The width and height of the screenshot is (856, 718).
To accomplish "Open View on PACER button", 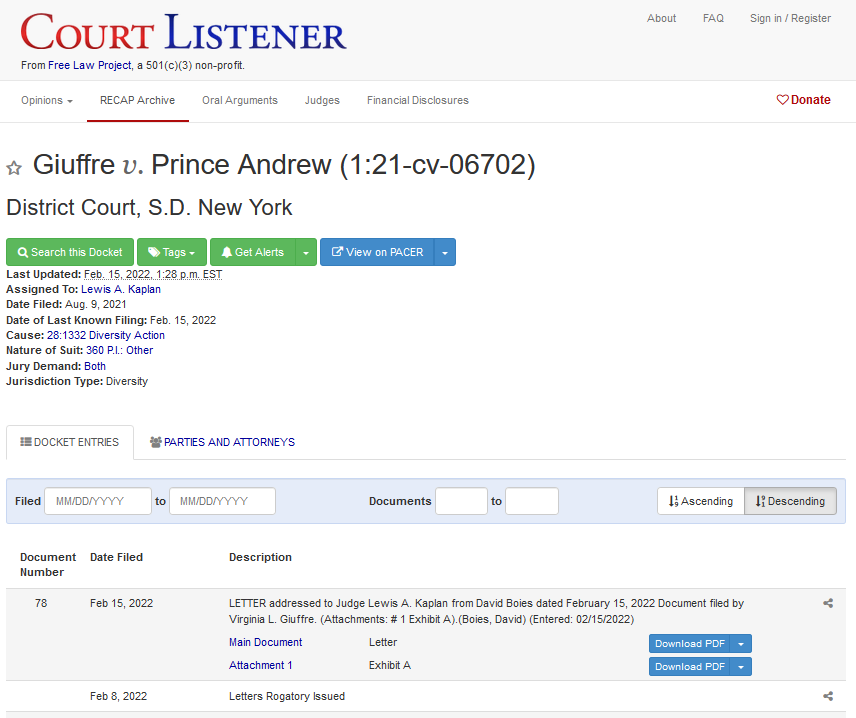I will coord(377,252).
